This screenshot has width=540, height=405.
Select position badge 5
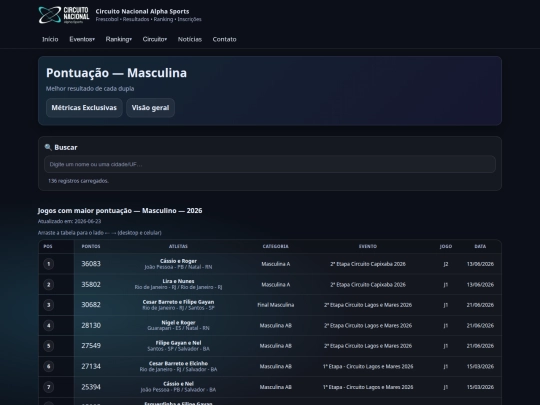pos(49,346)
